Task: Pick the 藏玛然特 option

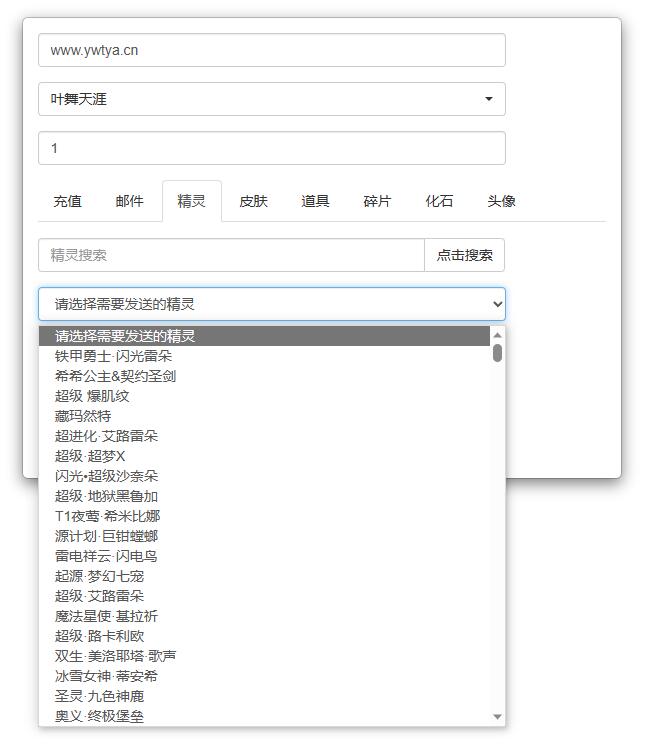Action: (x=264, y=417)
